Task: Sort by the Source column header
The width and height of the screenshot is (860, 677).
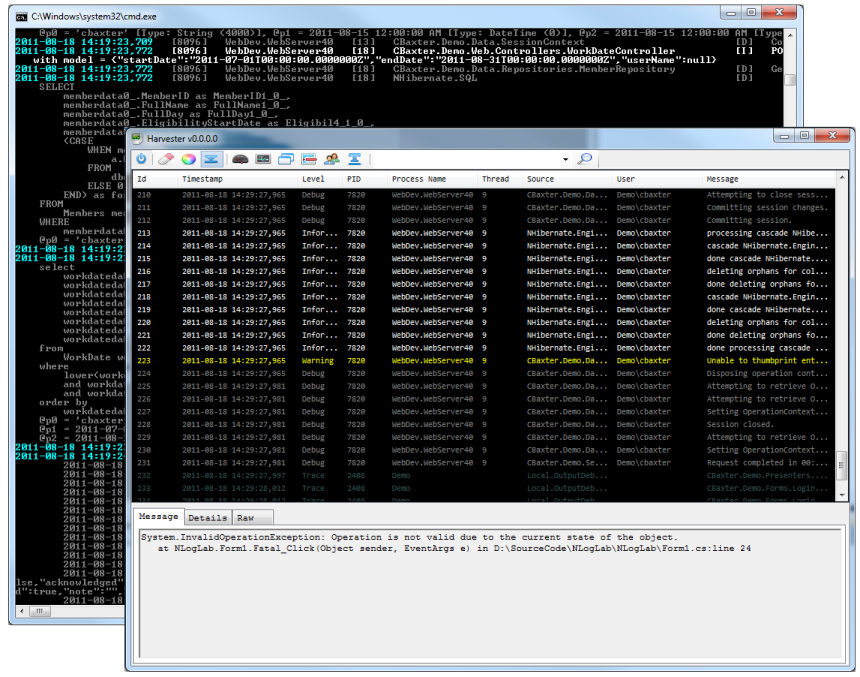Action: [x=568, y=179]
